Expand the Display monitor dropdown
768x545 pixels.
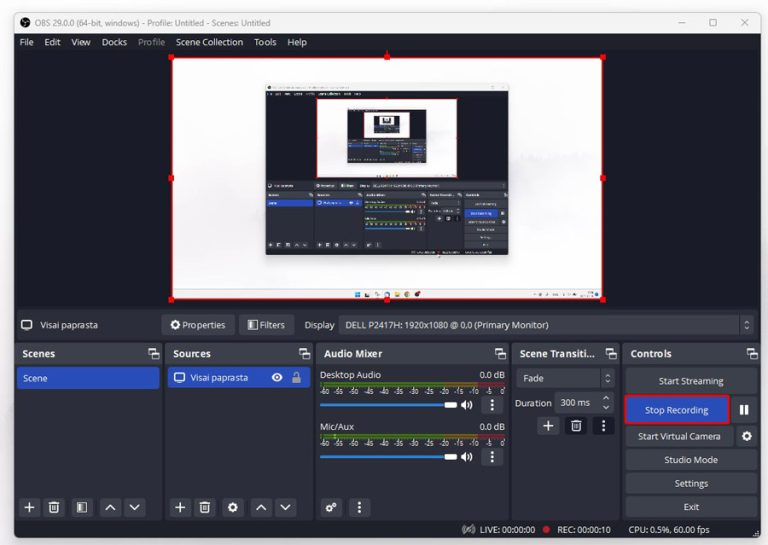[x=746, y=325]
